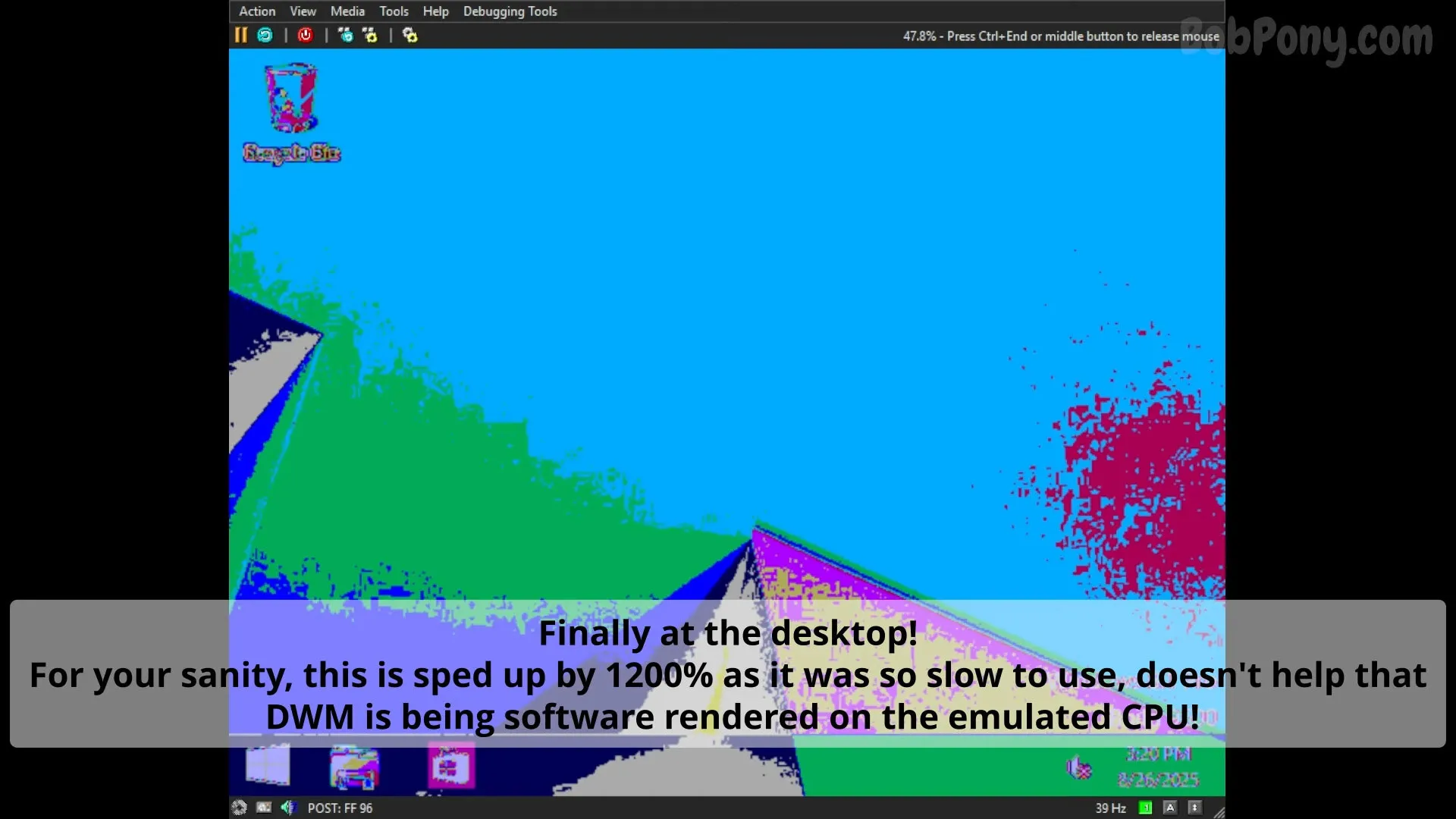Open the guest Windows Start button
Screen dimensions: 1456x819
pos(268,766)
